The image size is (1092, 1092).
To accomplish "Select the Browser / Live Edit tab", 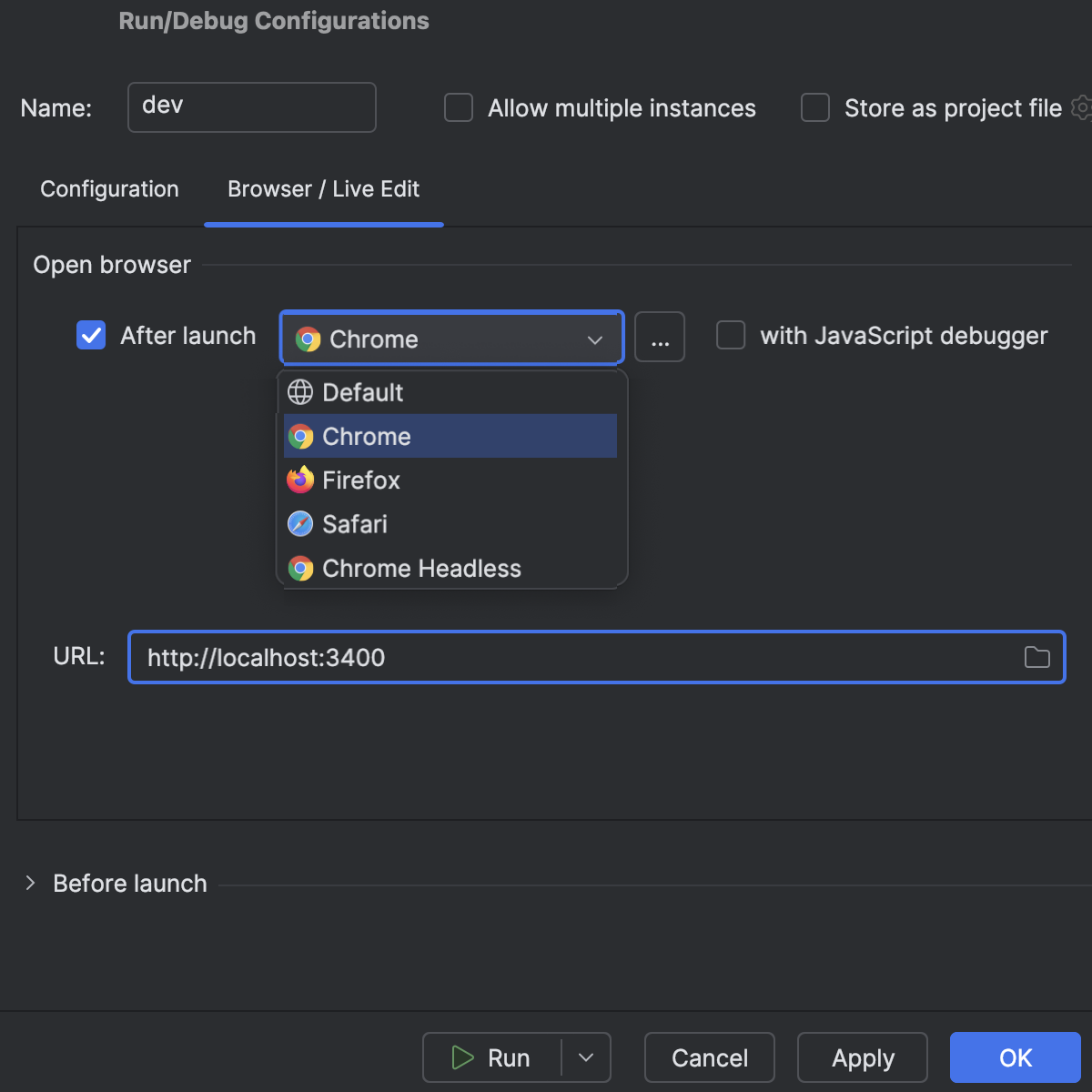I will pos(323,189).
